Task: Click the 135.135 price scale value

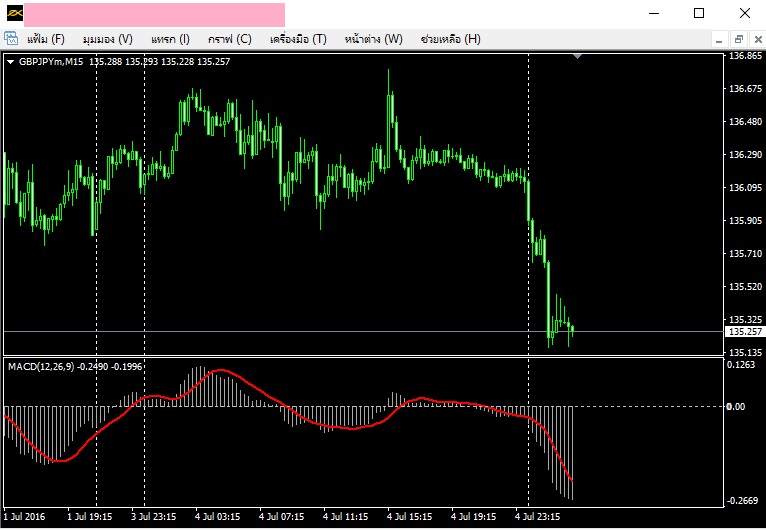Action: pos(745,353)
